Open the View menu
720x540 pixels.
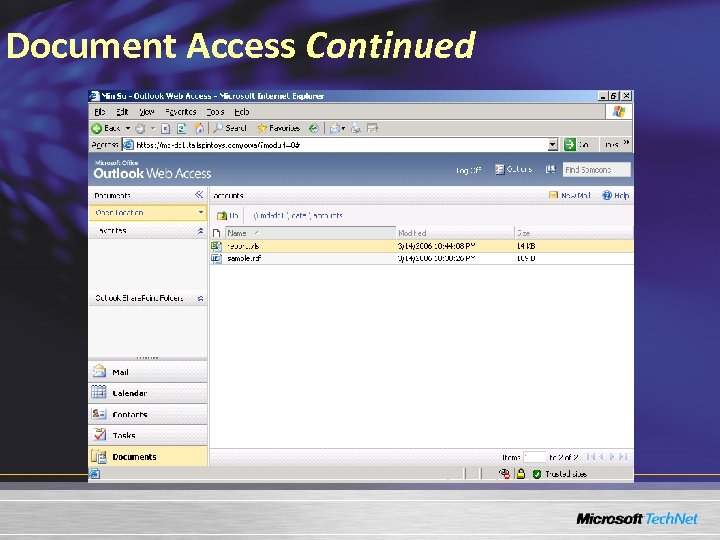pos(146,112)
